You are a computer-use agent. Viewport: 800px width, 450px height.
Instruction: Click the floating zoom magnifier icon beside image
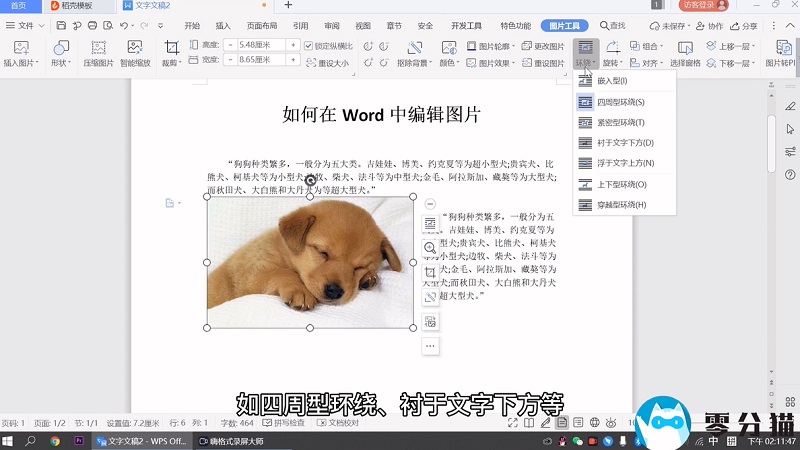click(x=430, y=247)
